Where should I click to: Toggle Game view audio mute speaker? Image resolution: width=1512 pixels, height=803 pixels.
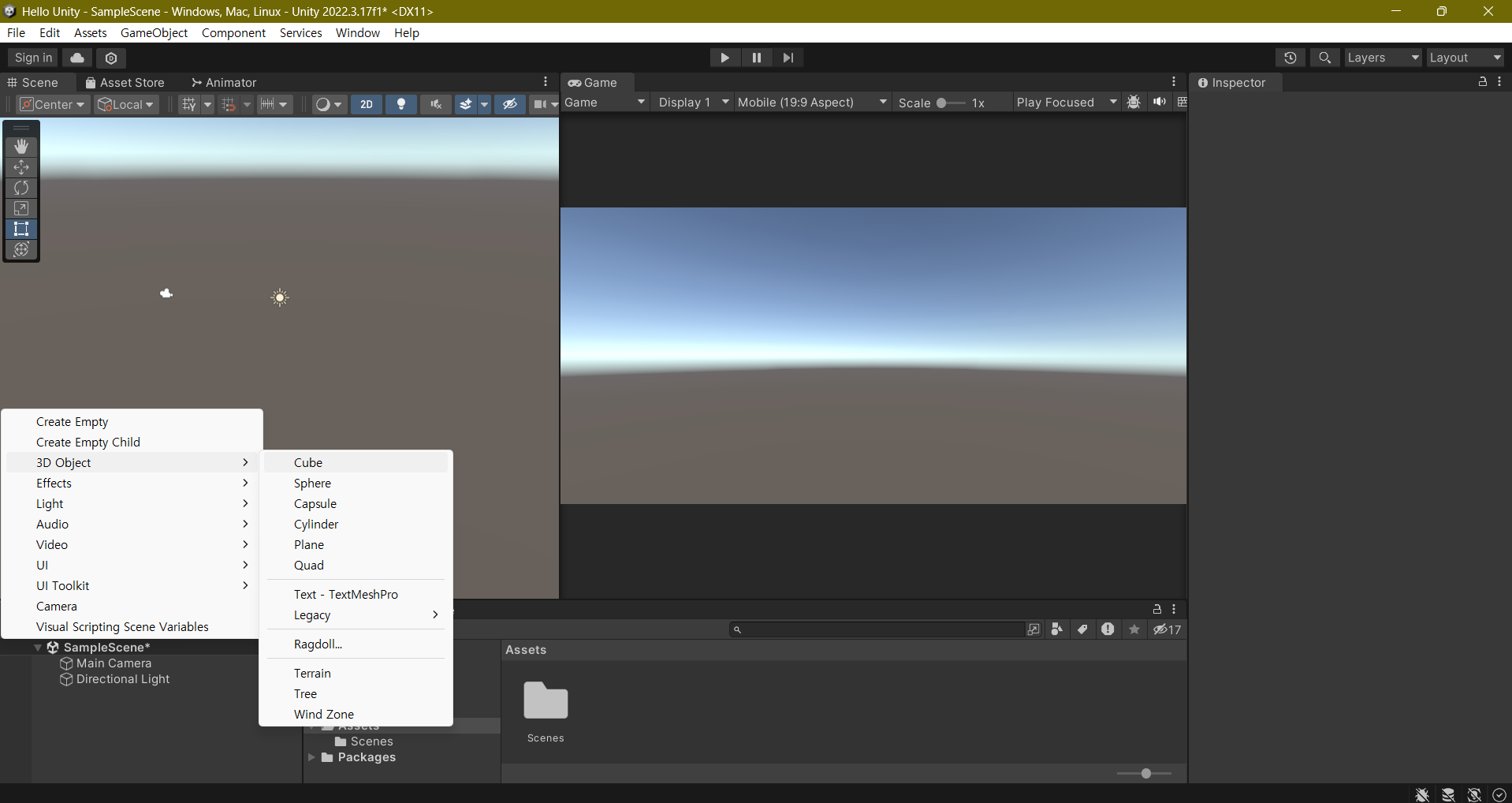(1160, 103)
